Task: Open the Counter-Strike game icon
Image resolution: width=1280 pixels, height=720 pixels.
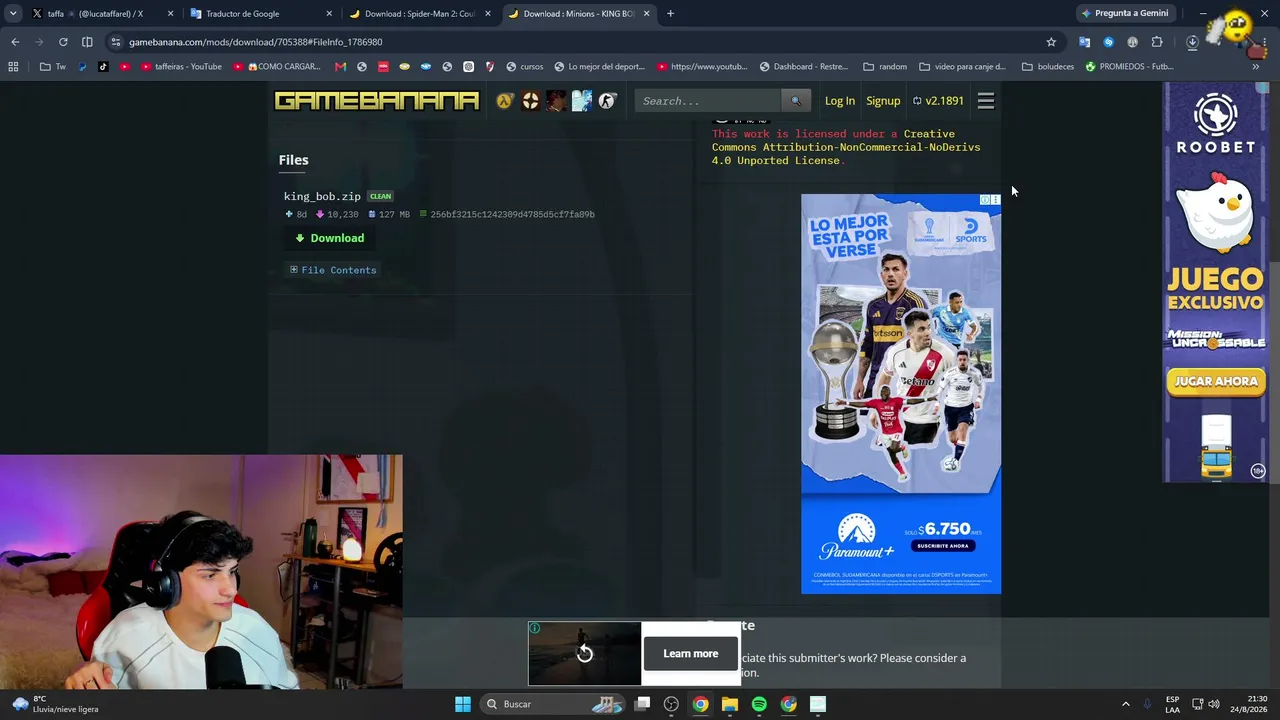Action: point(607,101)
